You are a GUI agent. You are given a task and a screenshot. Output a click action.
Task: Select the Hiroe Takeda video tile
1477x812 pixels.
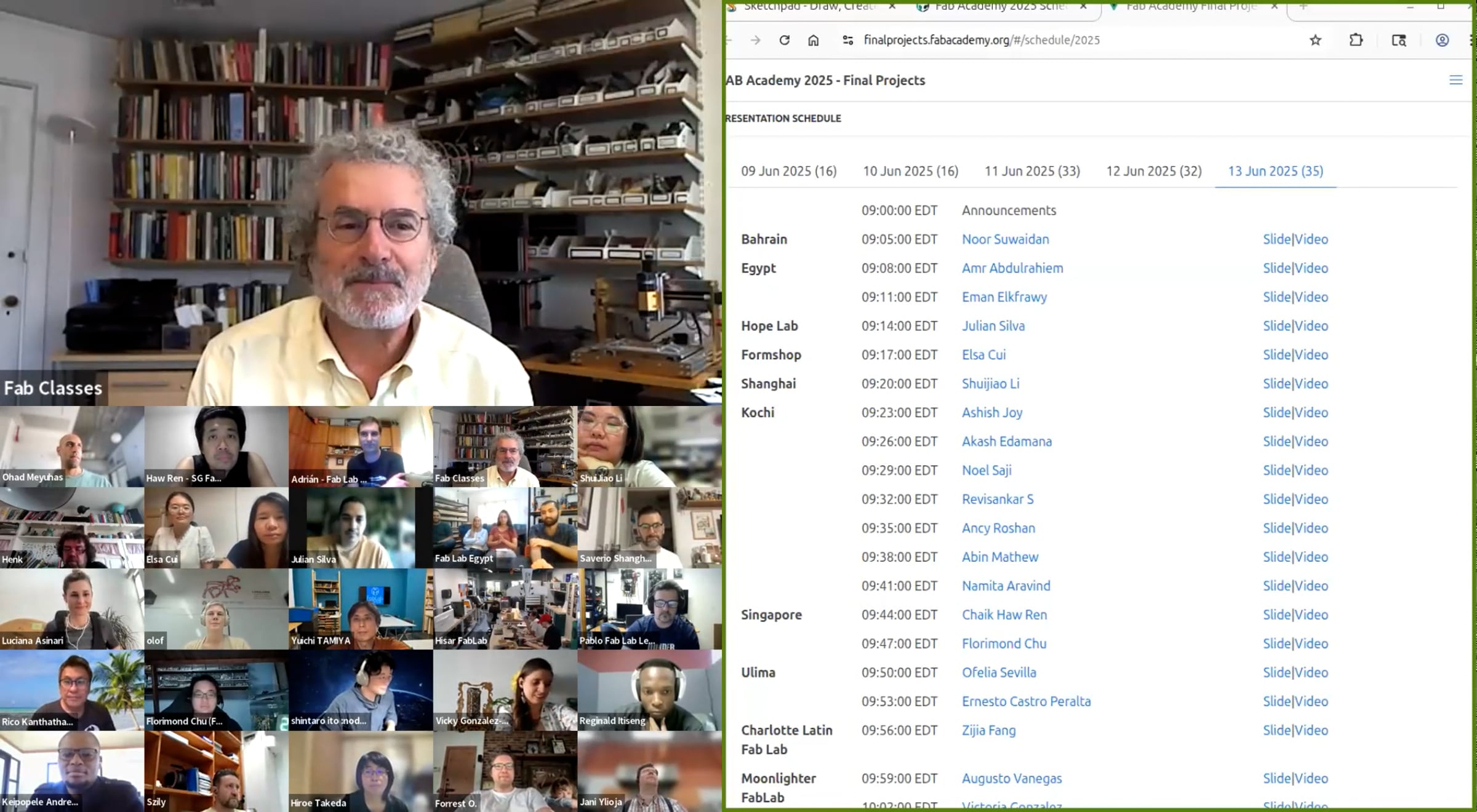(x=361, y=771)
